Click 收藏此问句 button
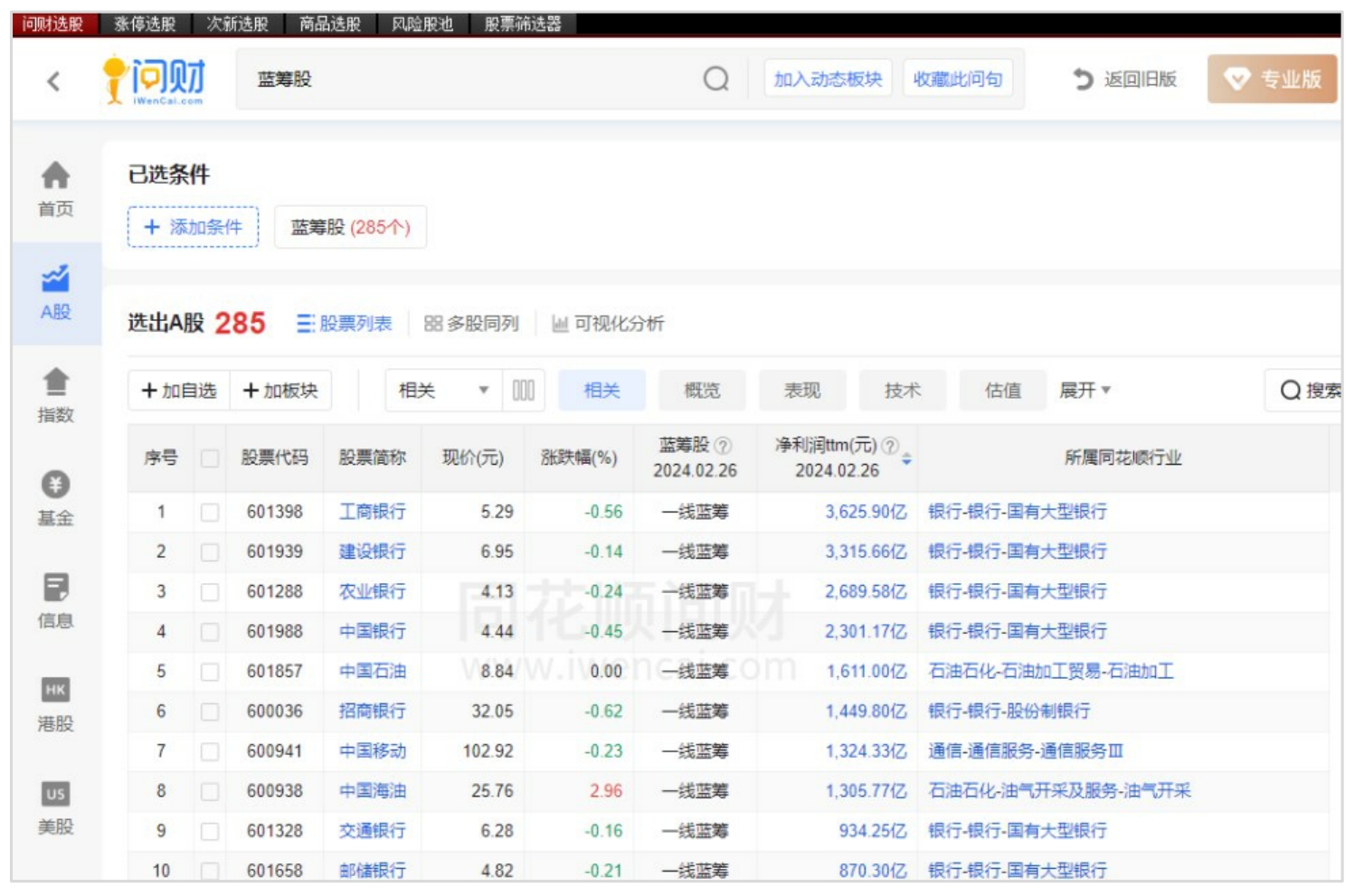The image size is (1354, 896). (x=958, y=80)
